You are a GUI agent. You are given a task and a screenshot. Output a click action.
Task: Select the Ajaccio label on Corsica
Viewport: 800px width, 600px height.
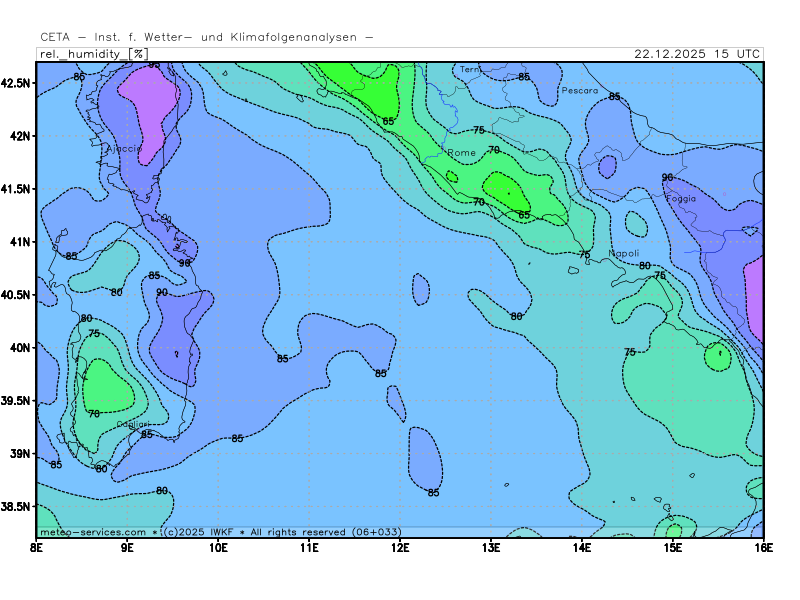124,148
